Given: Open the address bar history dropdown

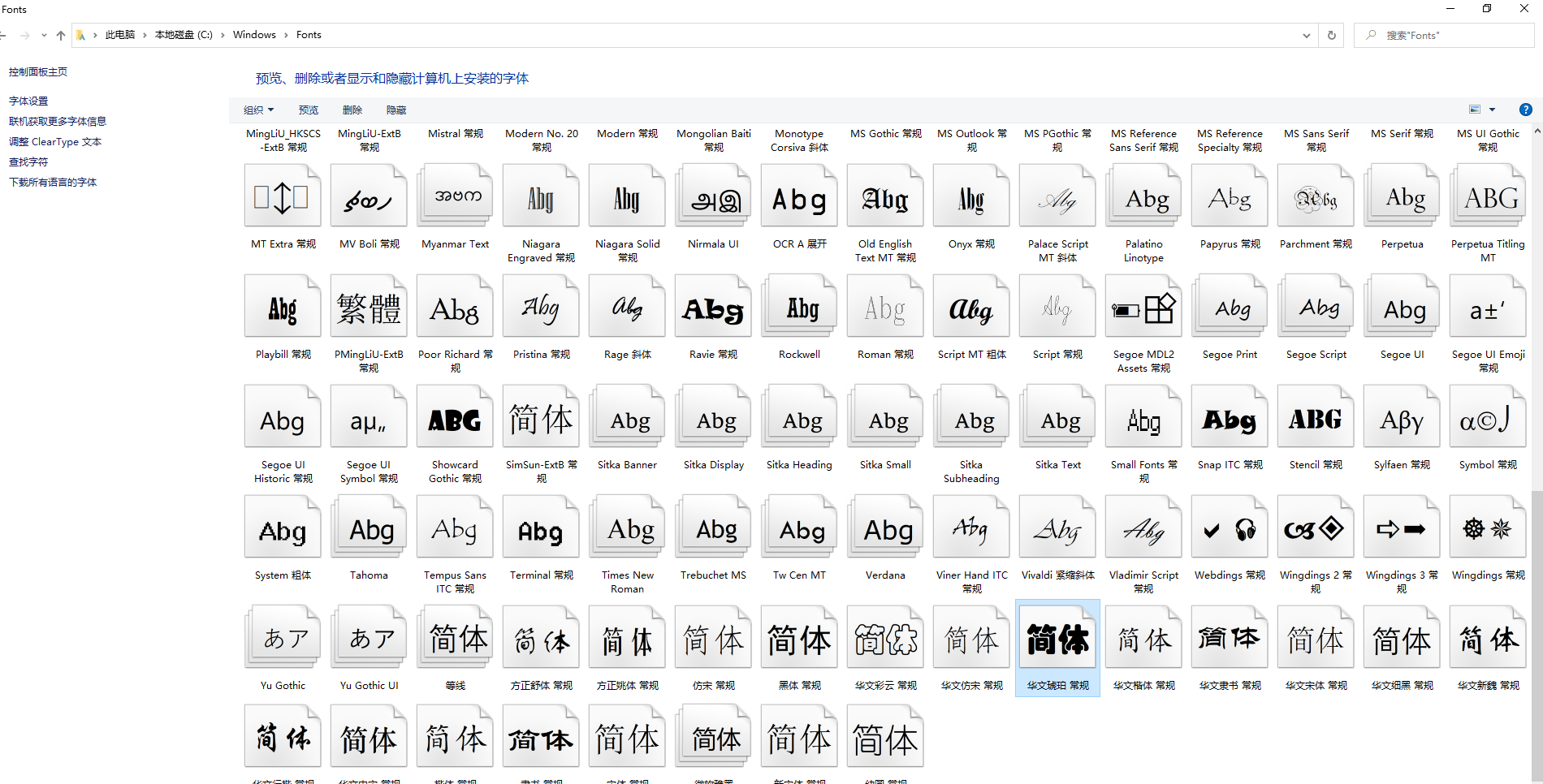Looking at the screenshot, I should [1306, 35].
